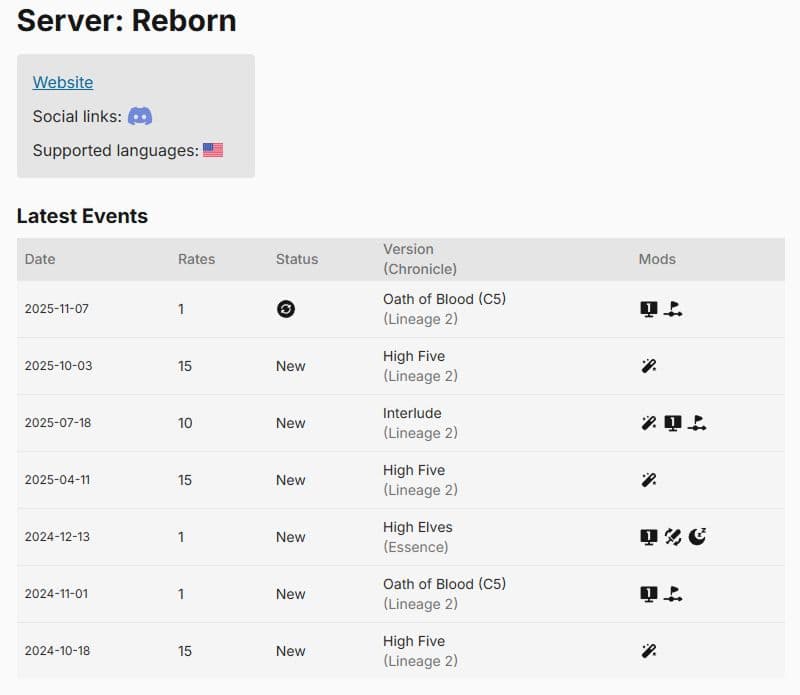The height and width of the screenshot is (695, 800).
Task: Click the monitor icon in the 2025-11-07 row
Action: click(x=649, y=309)
